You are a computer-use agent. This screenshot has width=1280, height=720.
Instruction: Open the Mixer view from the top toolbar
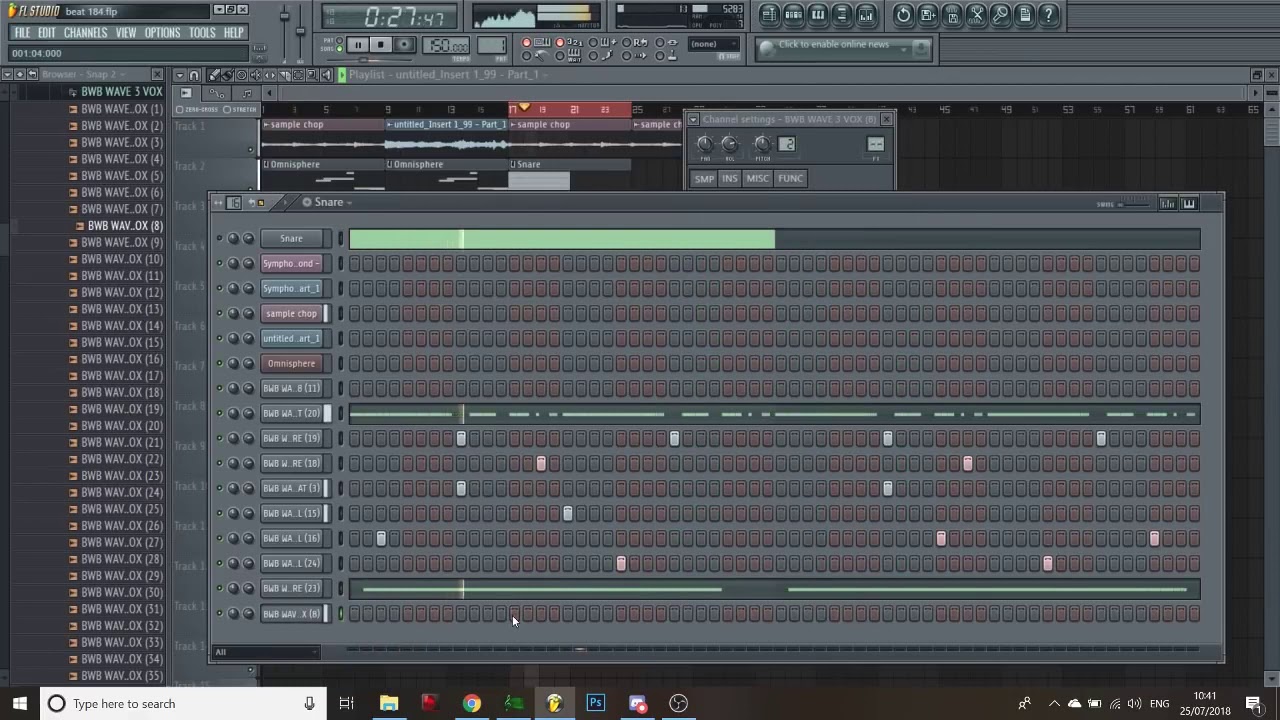click(x=866, y=14)
